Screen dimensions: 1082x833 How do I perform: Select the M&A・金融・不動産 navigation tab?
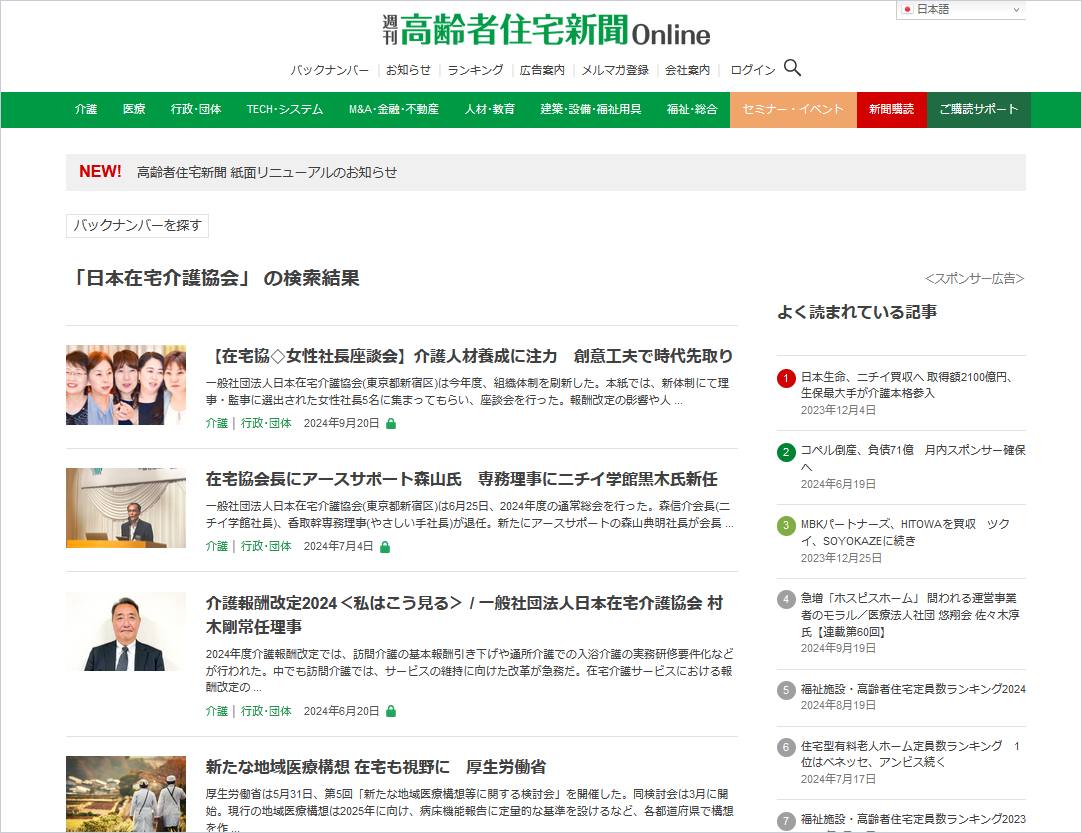click(x=394, y=109)
